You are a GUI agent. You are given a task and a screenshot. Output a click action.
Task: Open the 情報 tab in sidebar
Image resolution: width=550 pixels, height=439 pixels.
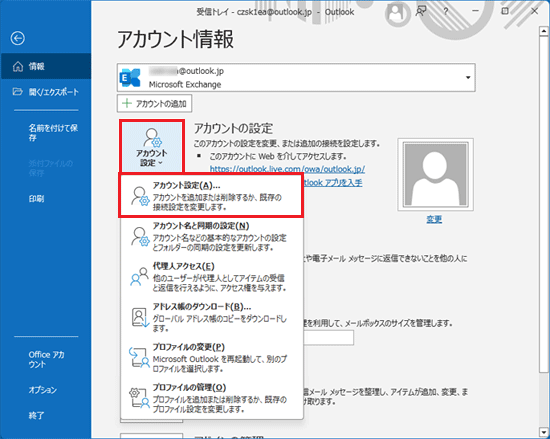tap(46, 66)
